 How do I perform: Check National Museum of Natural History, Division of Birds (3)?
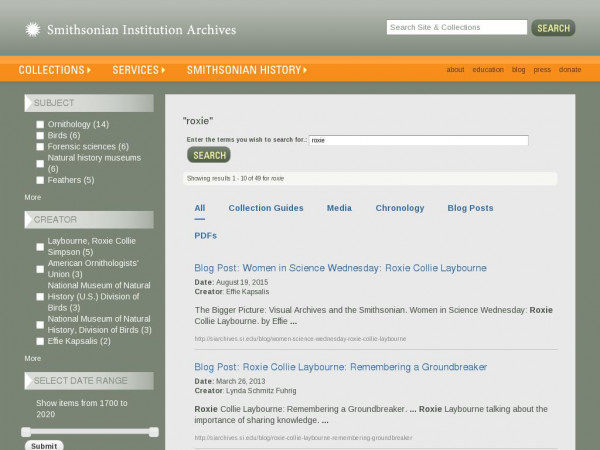[x=40, y=324]
